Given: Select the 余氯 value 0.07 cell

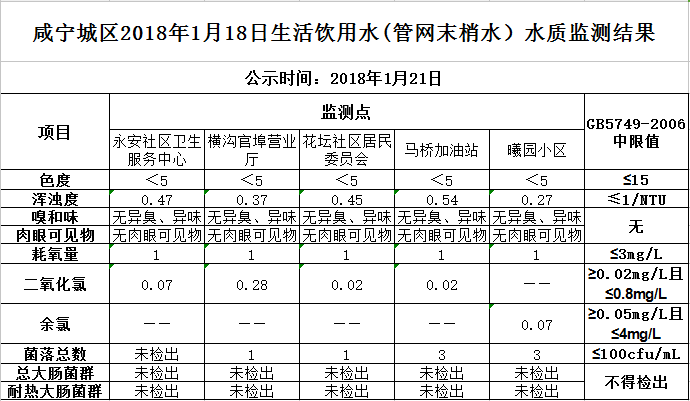Looking at the screenshot, I should coord(536,325).
